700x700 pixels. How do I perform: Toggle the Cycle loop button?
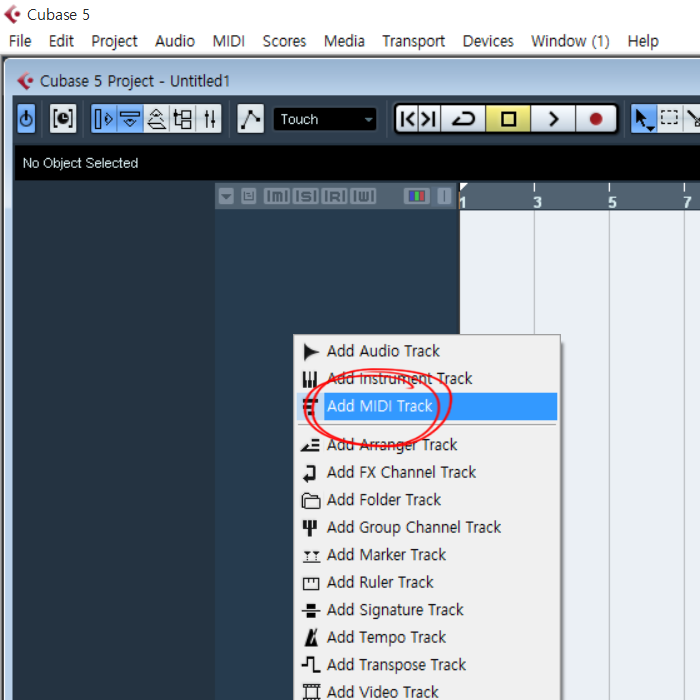pyautogui.click(x=463, y=119)
